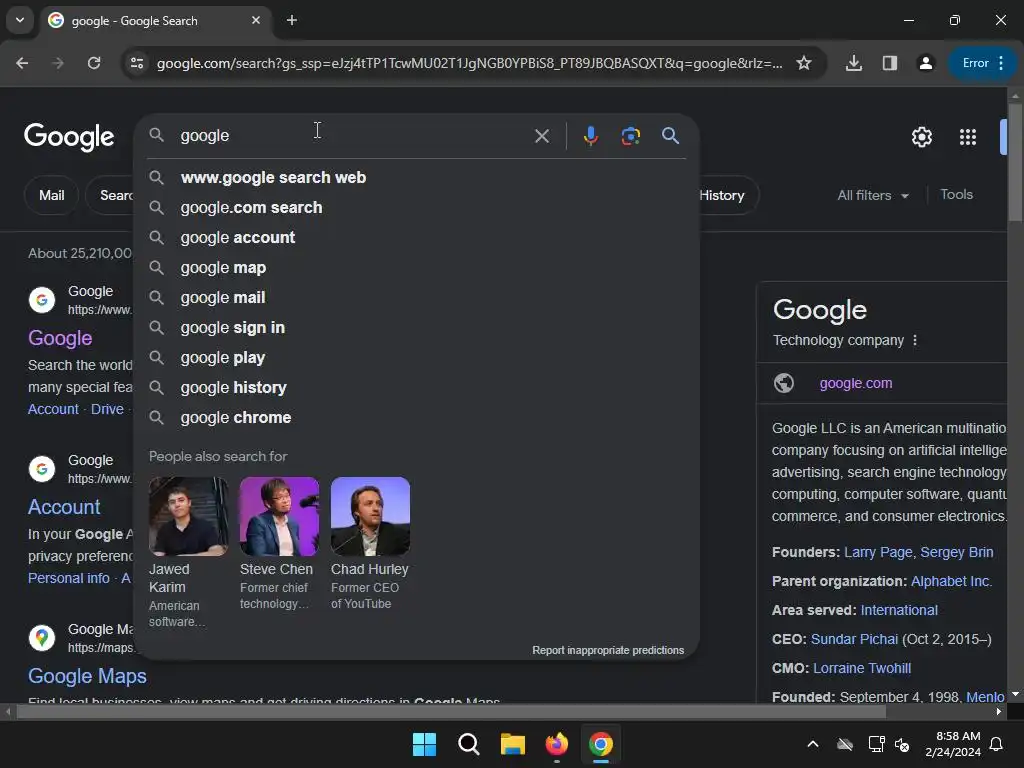1024x768 pixels.
Task: Select the Mail filter chip
Action: click(52, 195)
